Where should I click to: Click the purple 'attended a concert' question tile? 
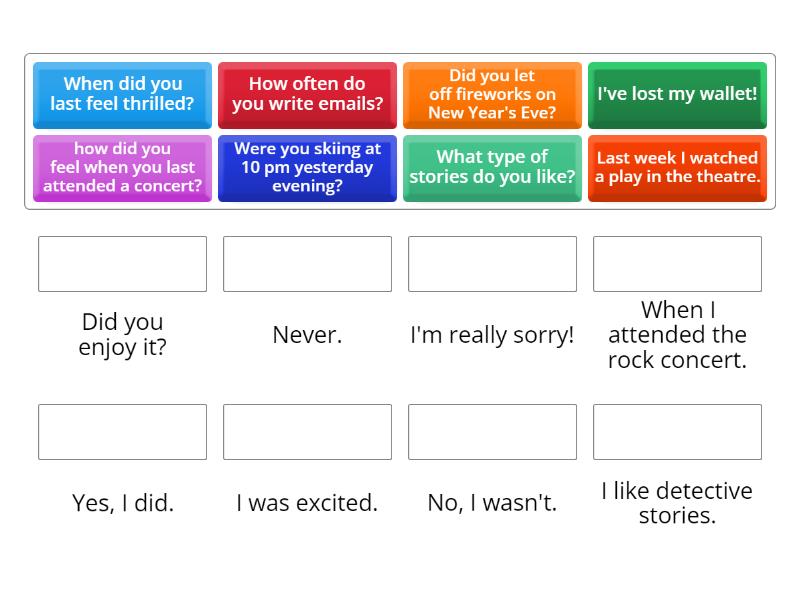coord(122,167)
